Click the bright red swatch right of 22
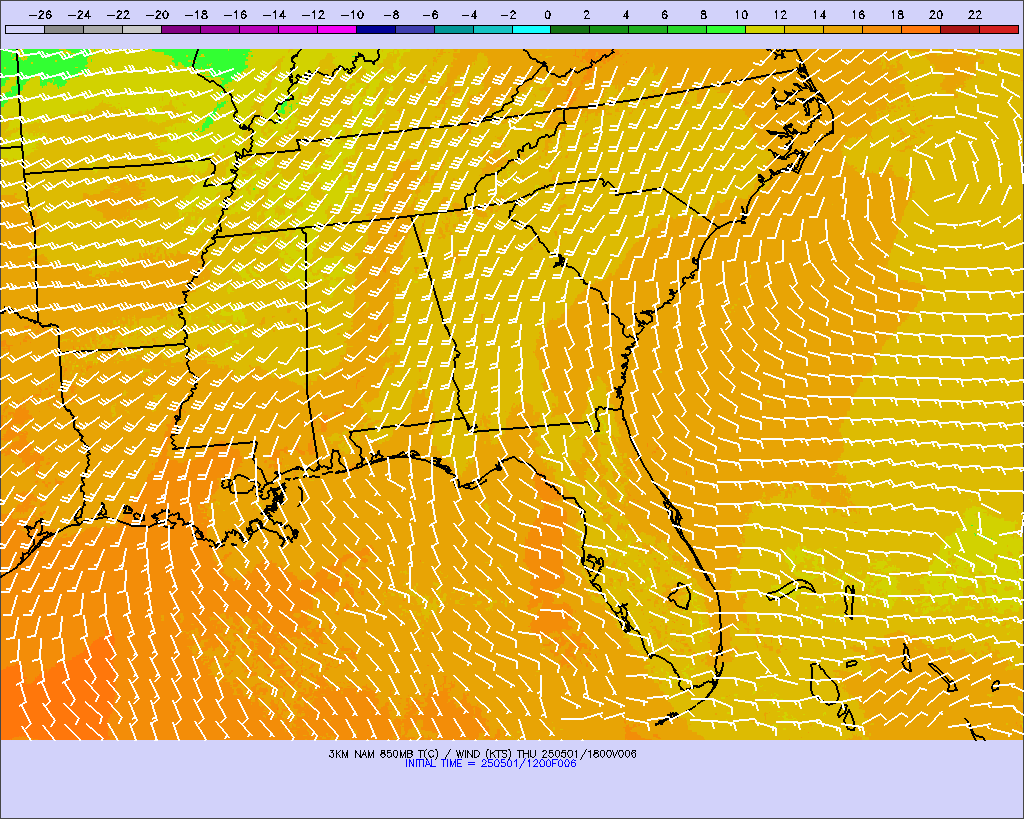 [x=999, y=29]
